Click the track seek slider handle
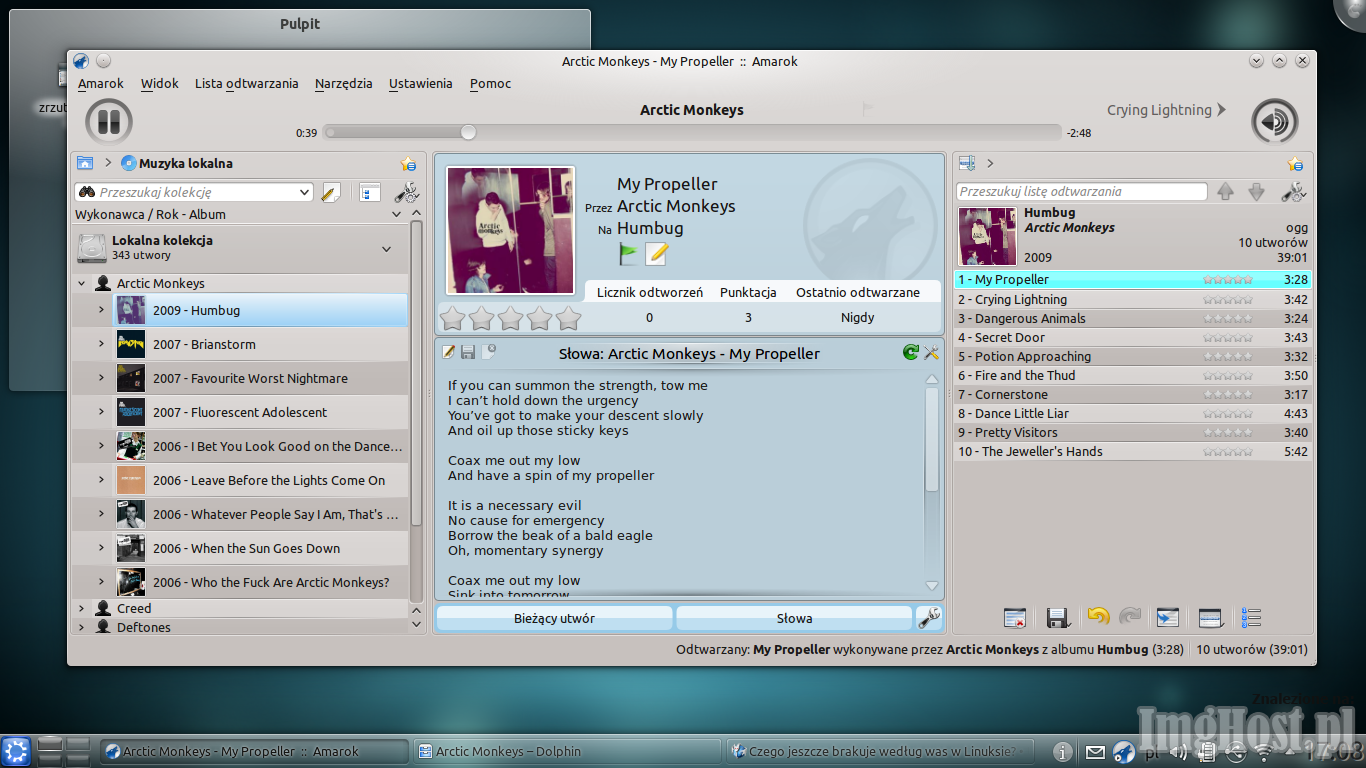This screenshot has width=1366, height=768. tap(468, 132)
